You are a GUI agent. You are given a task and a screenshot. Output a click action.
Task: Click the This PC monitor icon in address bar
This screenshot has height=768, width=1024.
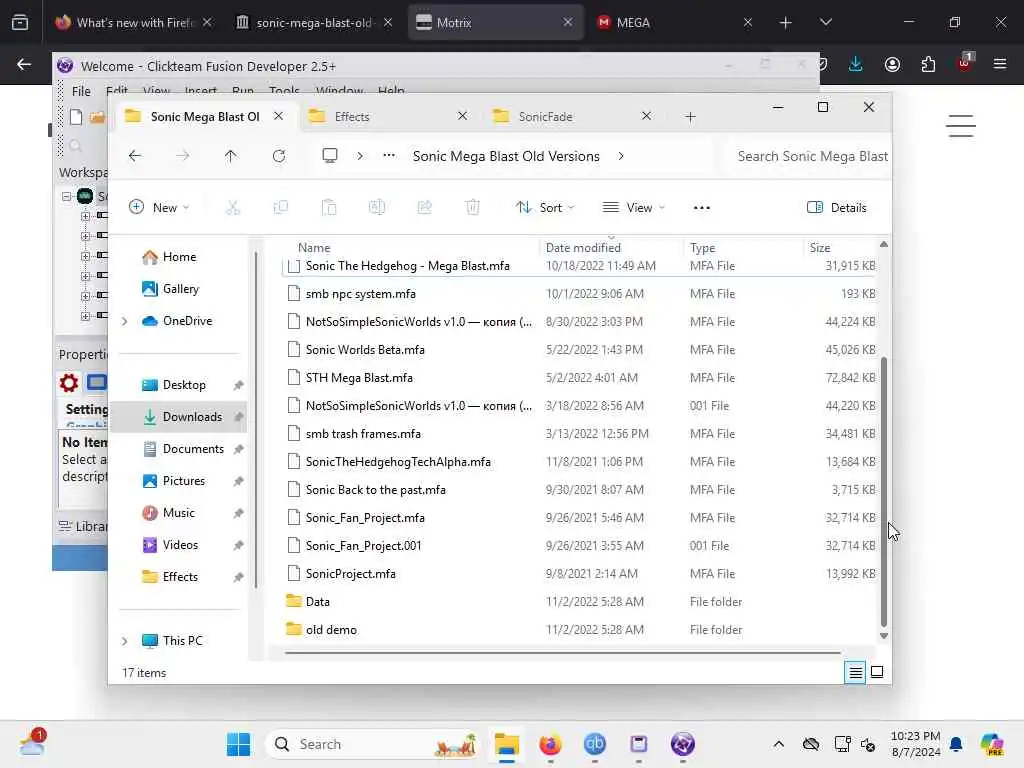coord(330,156)
